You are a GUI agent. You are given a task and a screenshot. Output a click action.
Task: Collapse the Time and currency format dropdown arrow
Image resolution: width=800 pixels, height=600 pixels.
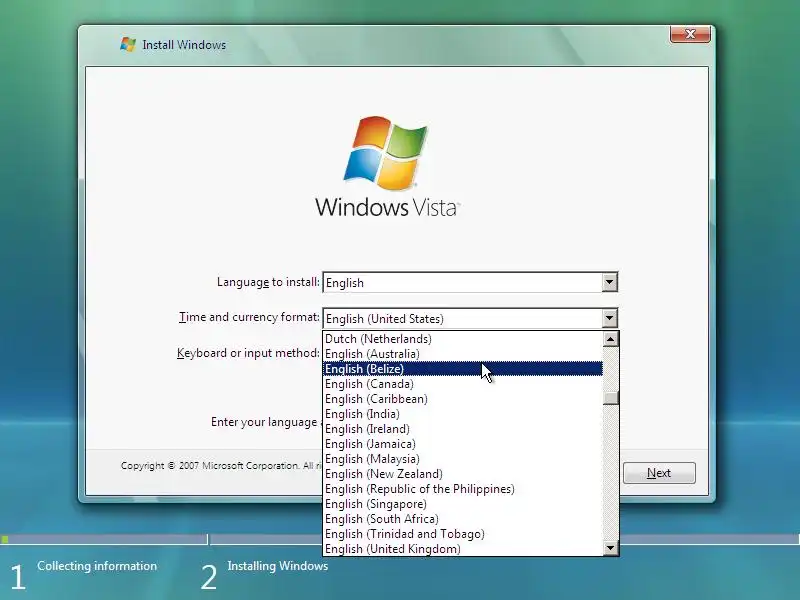coord(609,318)
